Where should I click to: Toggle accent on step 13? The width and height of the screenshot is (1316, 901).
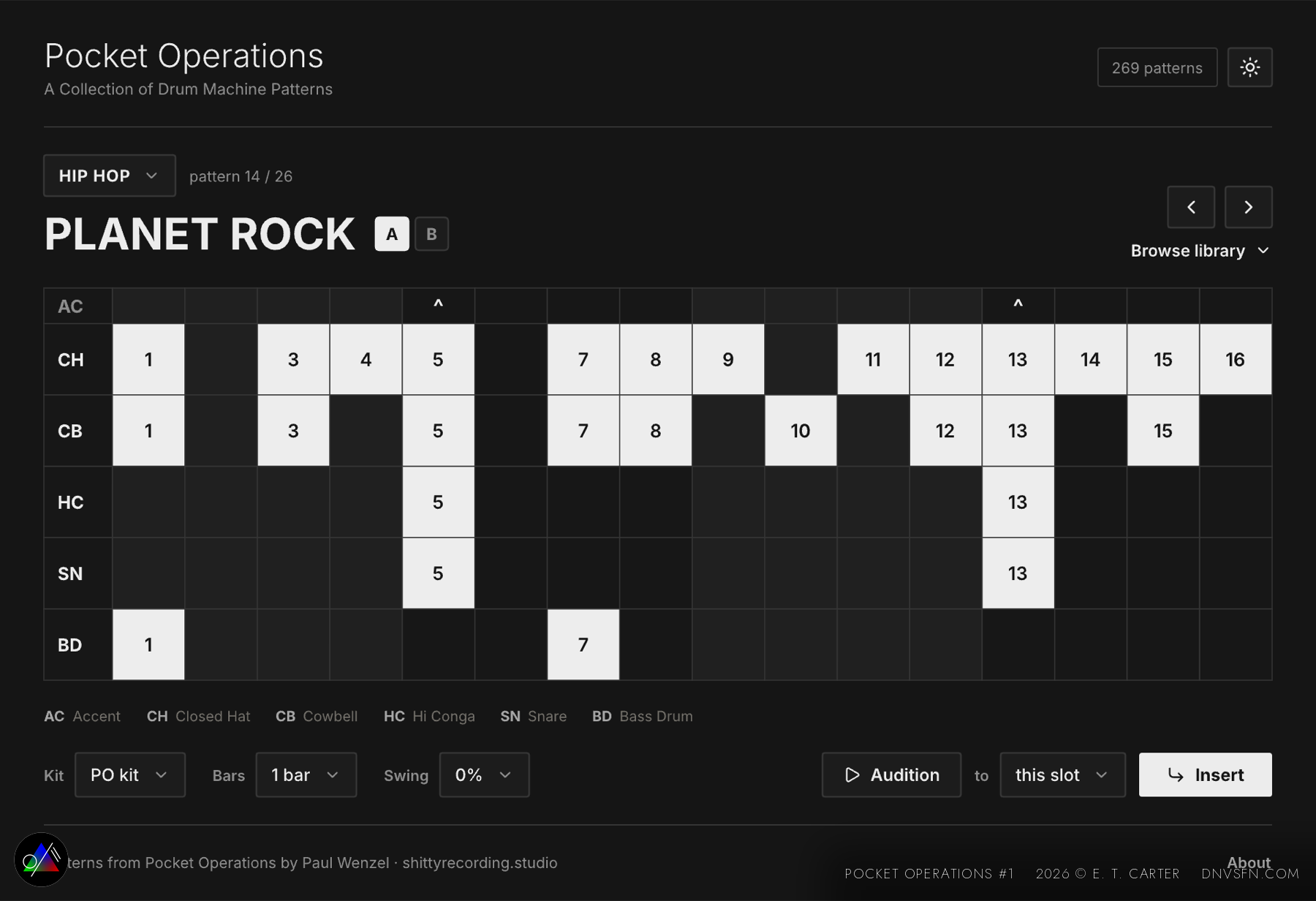pos(1018,306)
